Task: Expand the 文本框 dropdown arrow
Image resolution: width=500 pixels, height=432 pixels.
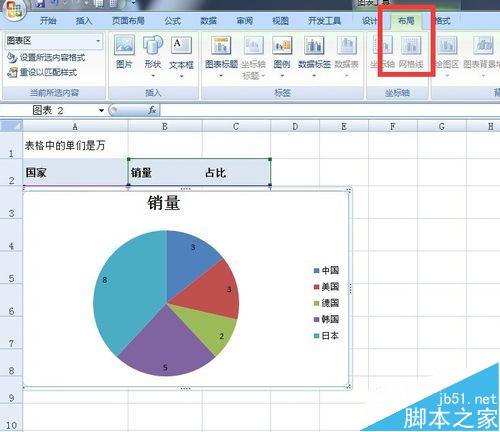Action: (182, 76)
